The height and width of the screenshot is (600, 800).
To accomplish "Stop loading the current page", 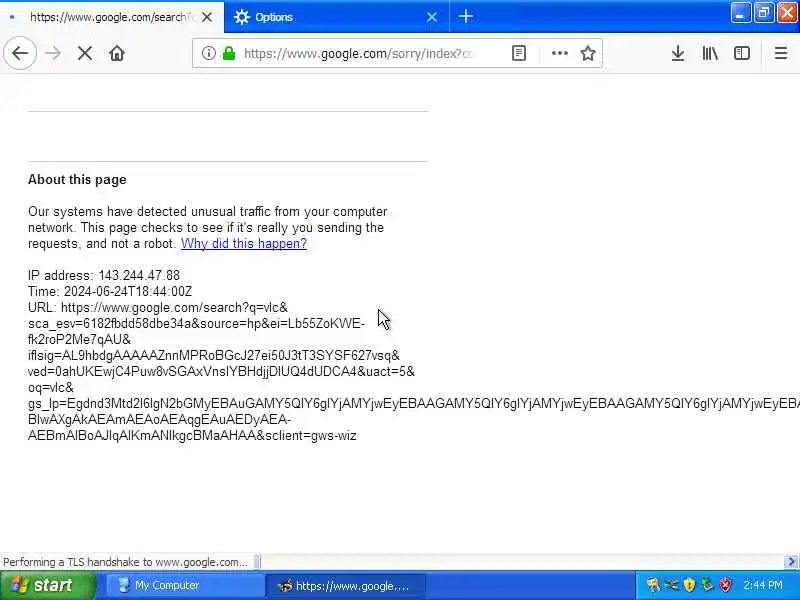I will 85,53.
